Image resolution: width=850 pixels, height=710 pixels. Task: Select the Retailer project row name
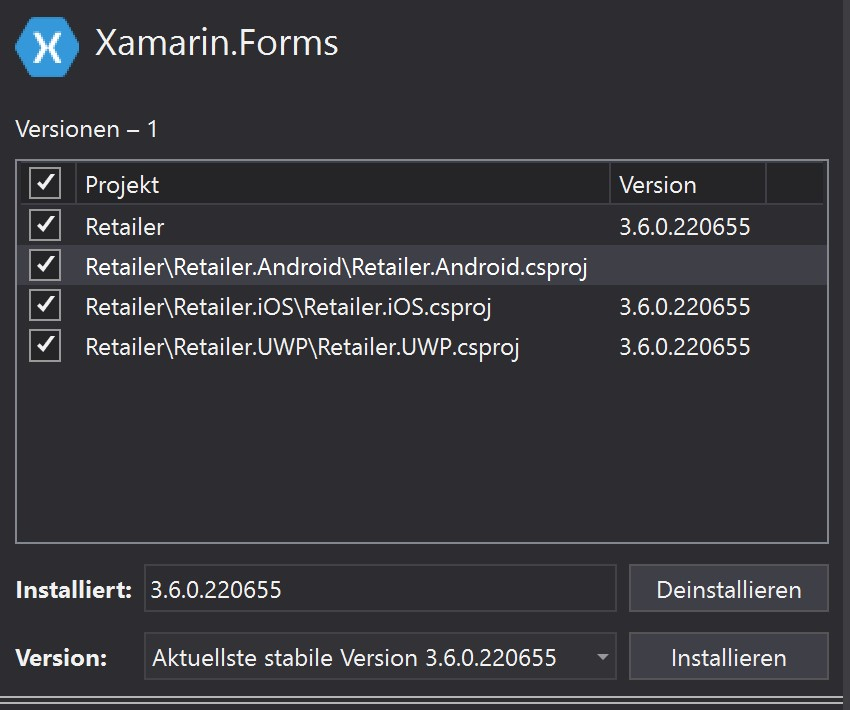click(125, 227)
